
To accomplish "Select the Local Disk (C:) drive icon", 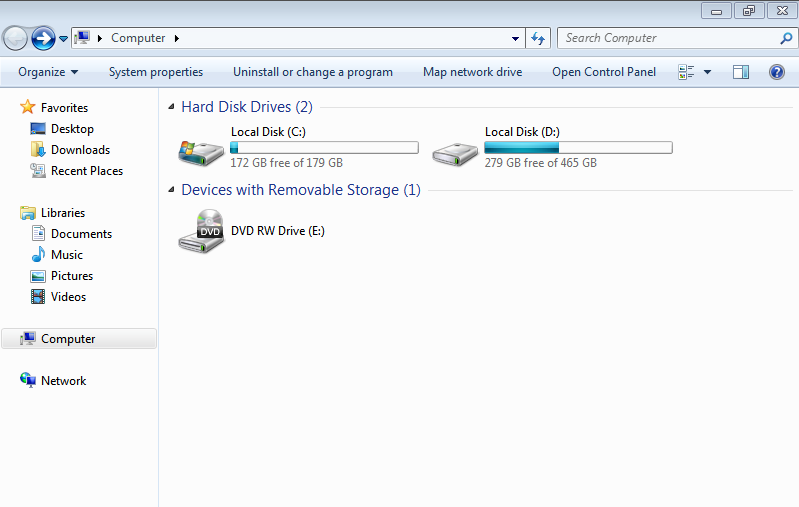I will point(201,153).
